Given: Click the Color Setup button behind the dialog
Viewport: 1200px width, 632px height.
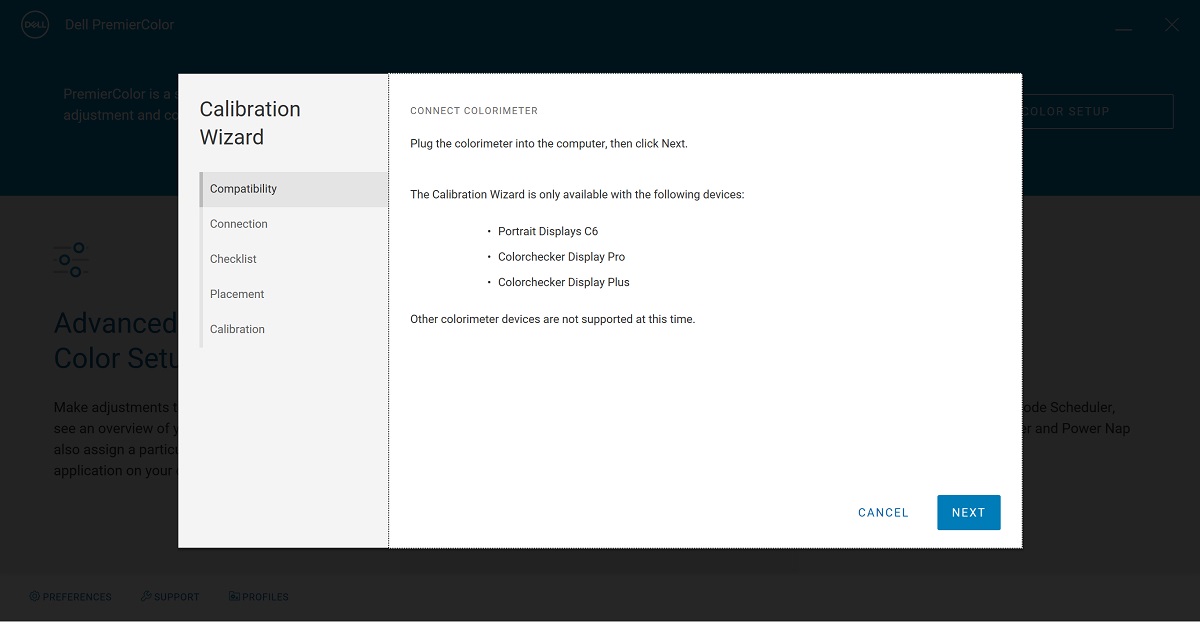Looking at the screenshot, I should (1097, 111).
